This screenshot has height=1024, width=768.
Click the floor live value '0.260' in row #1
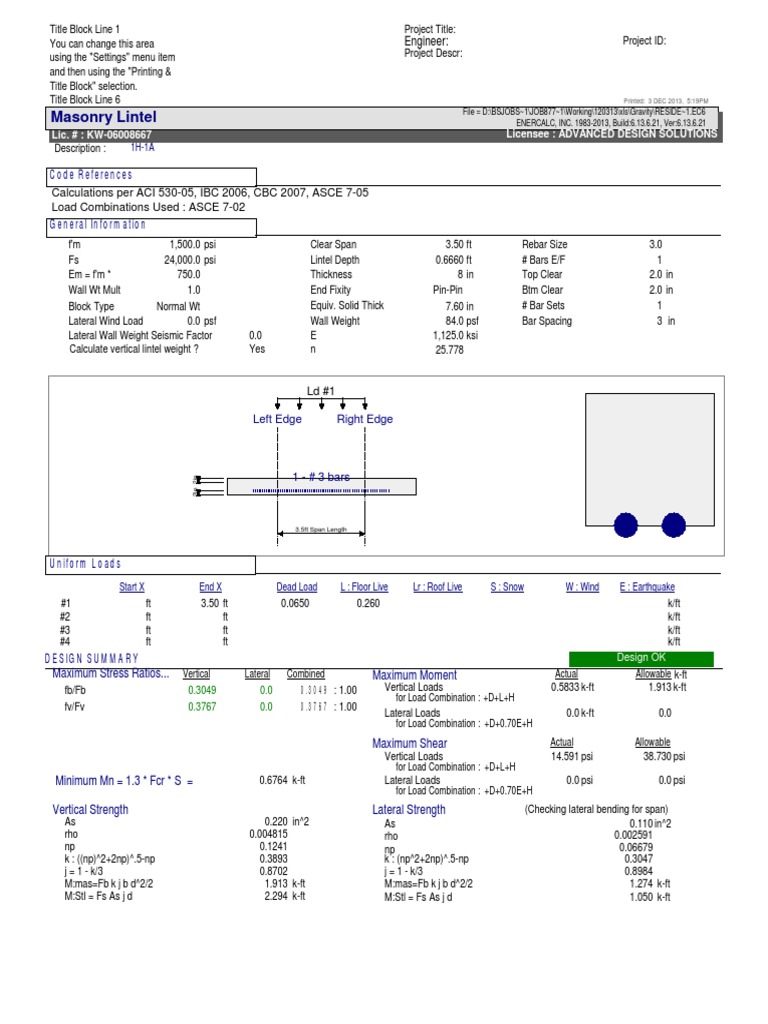point(368,603)
